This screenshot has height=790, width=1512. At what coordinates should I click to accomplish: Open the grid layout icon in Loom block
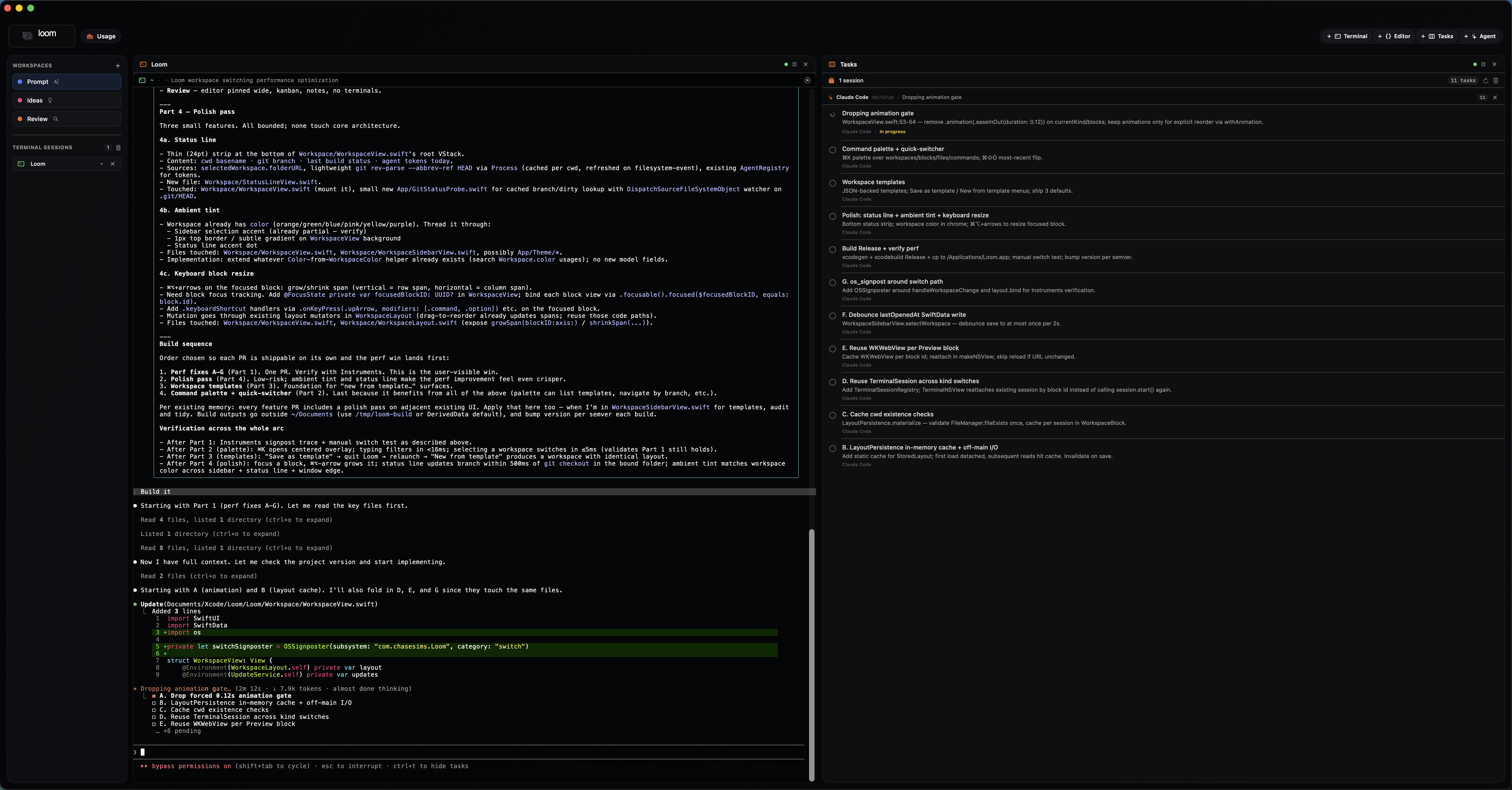(x=795, y=65)
